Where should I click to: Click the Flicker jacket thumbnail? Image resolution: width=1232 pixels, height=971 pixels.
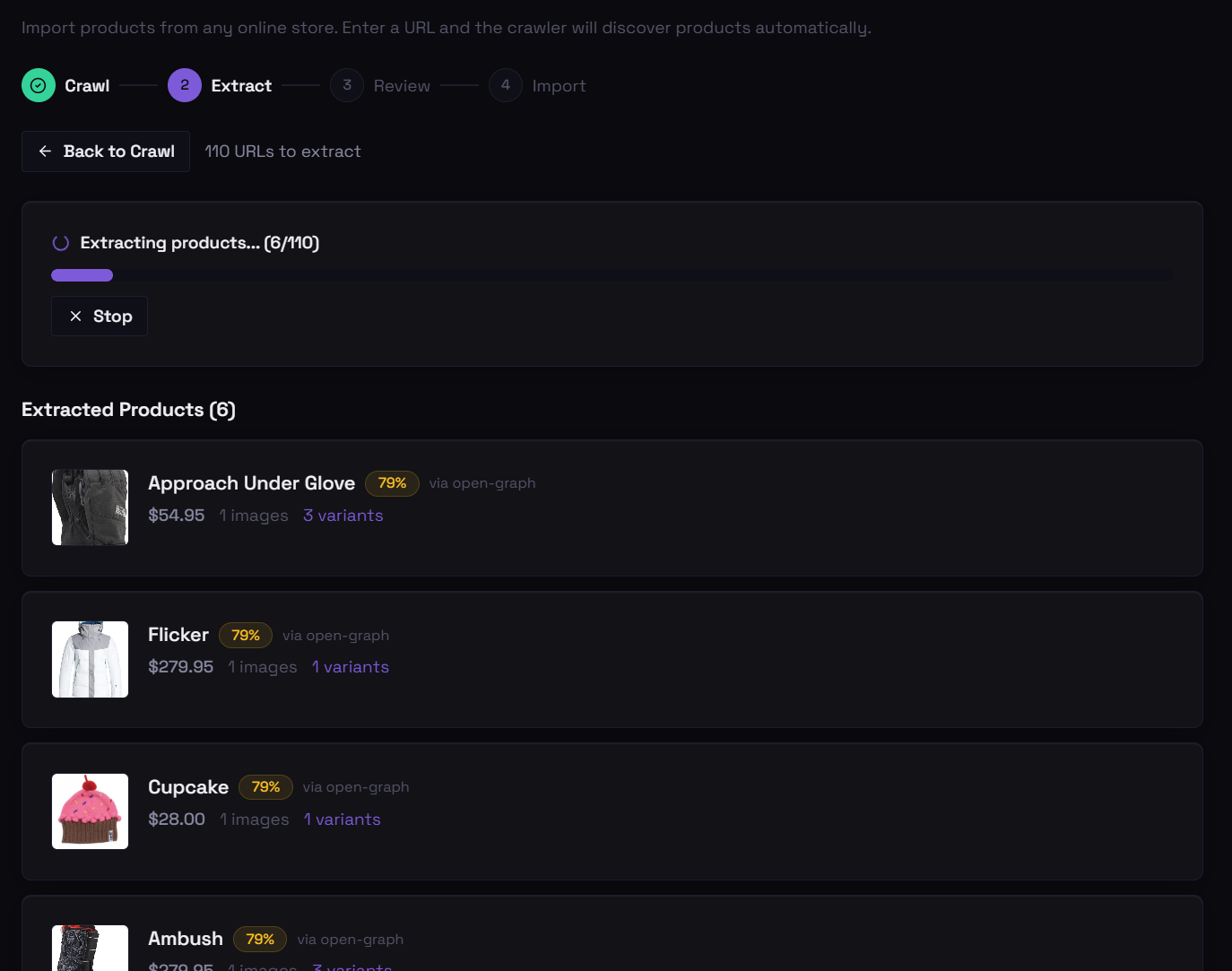coord(90,659)
